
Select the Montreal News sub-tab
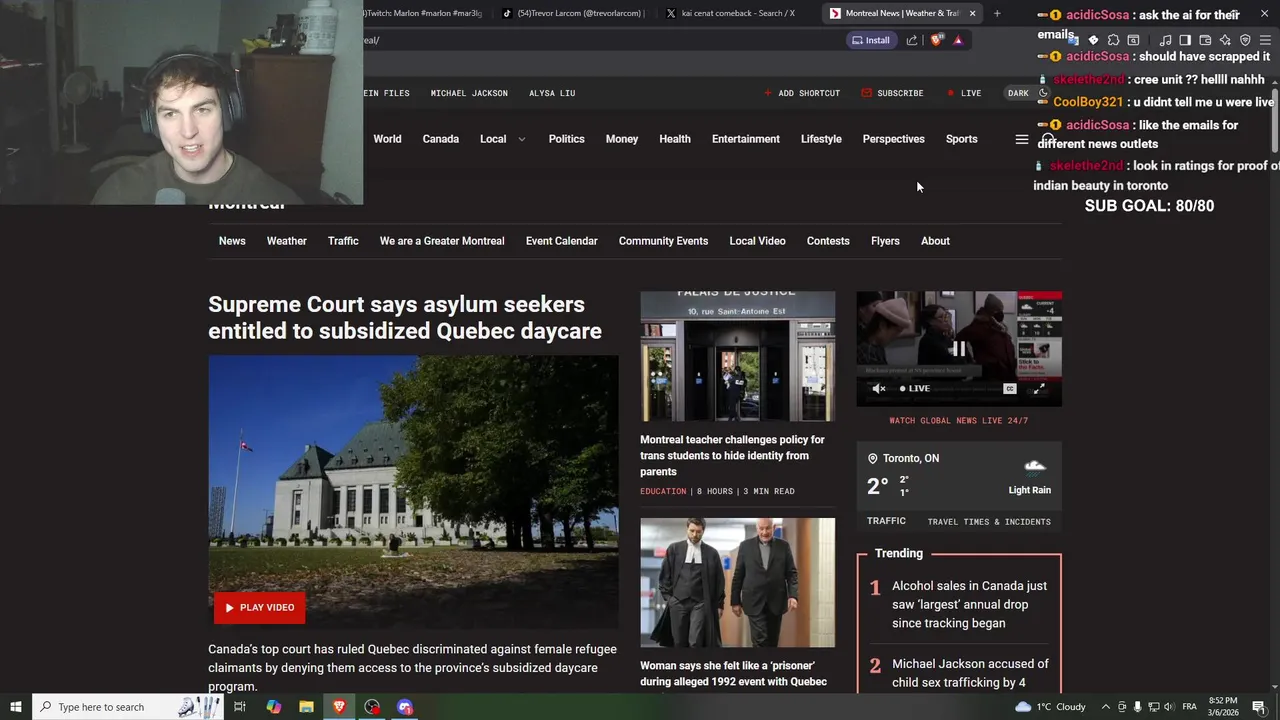click(232, 241)
